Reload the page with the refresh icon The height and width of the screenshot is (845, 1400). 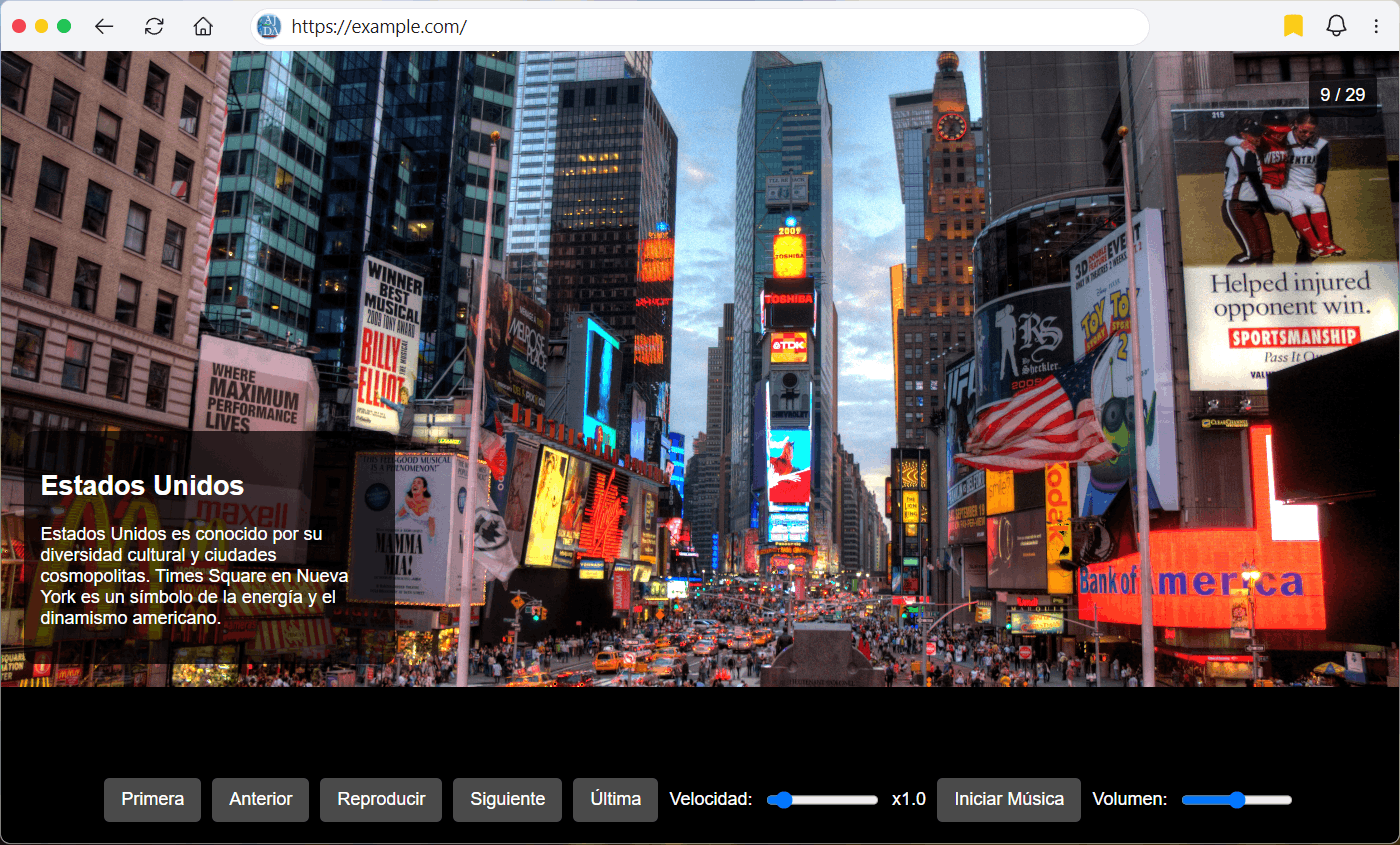pos(154,27)
